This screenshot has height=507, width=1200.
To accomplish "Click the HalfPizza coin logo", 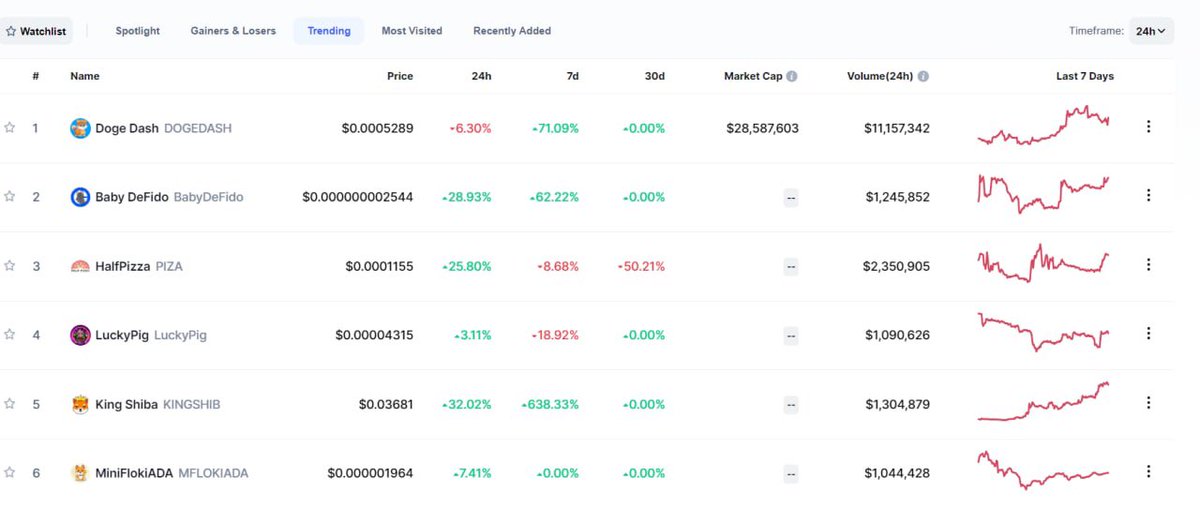I will 80,266.
